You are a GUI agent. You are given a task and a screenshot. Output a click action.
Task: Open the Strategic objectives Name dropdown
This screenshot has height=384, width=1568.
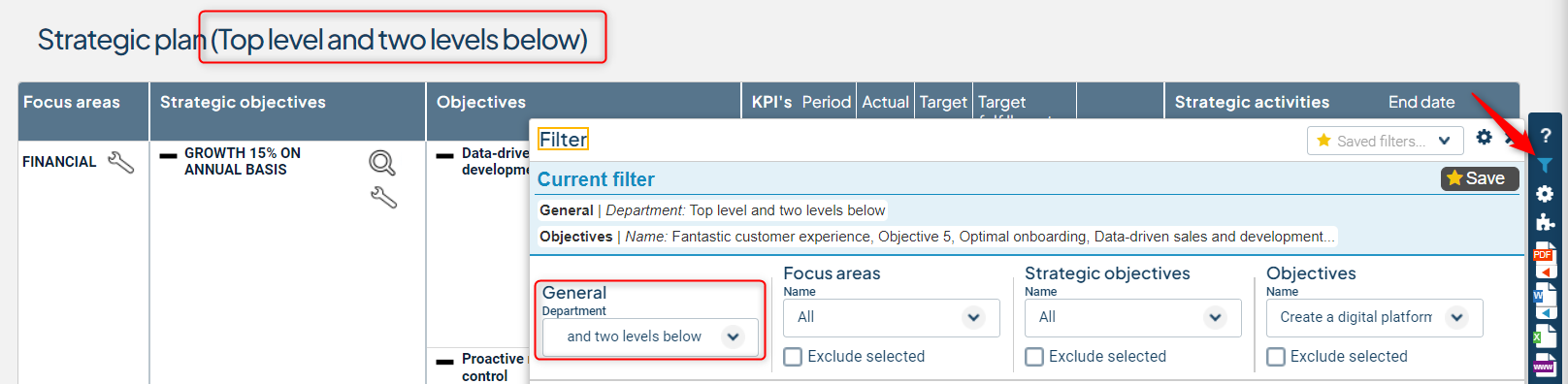pyautogui.click(x=1132, y=317)
